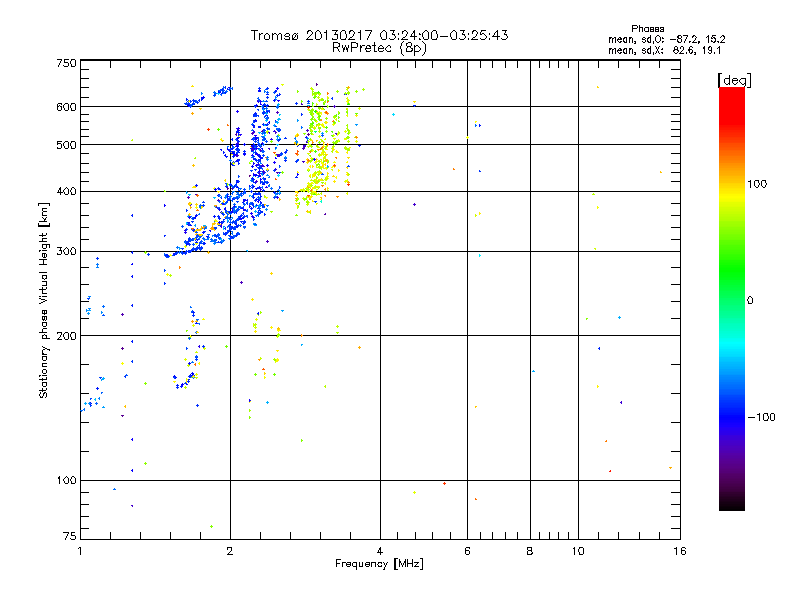The width and height of the screenshot is (800, 600).
Task: Click the x-axis tick label "16"
Action: pos(680,551)
